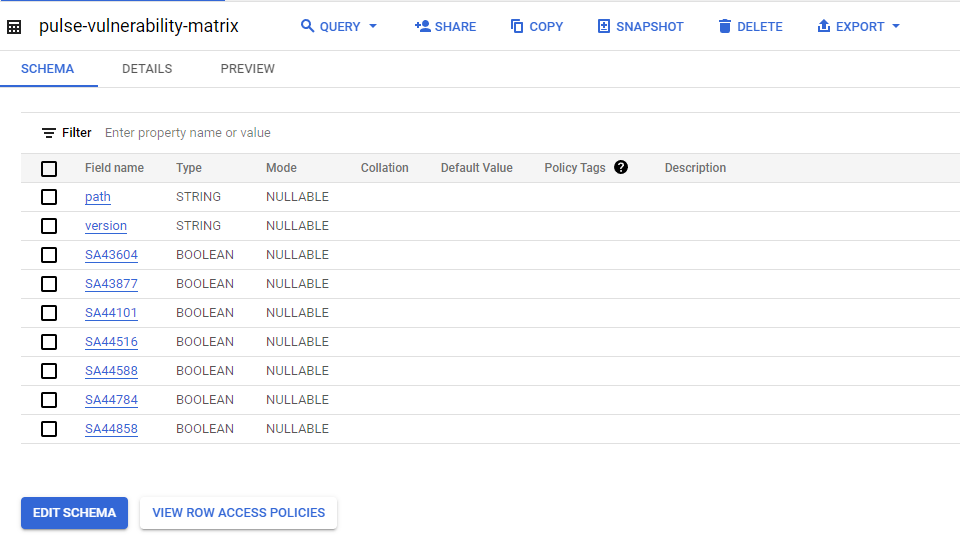This screenshot has height=545, width=960.
Task: Toggle the select-all header checkbox
Action: 49,168
